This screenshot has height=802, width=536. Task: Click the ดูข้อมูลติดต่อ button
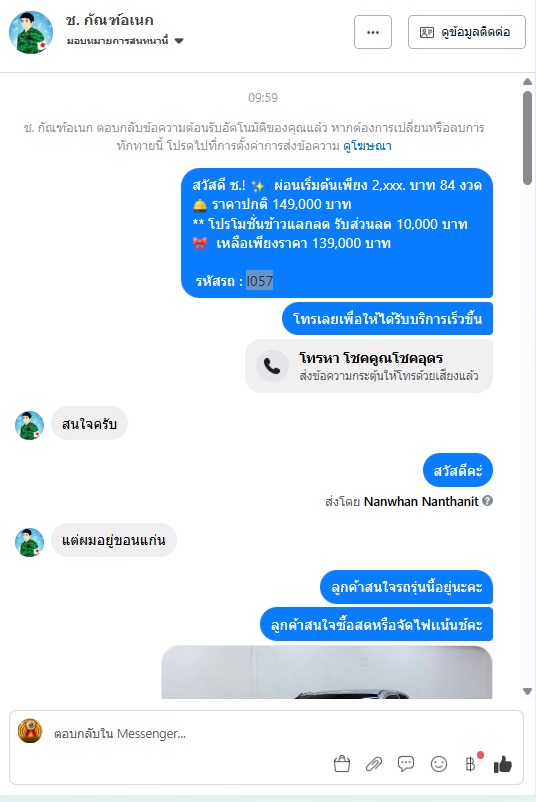(x=466, y=32)
